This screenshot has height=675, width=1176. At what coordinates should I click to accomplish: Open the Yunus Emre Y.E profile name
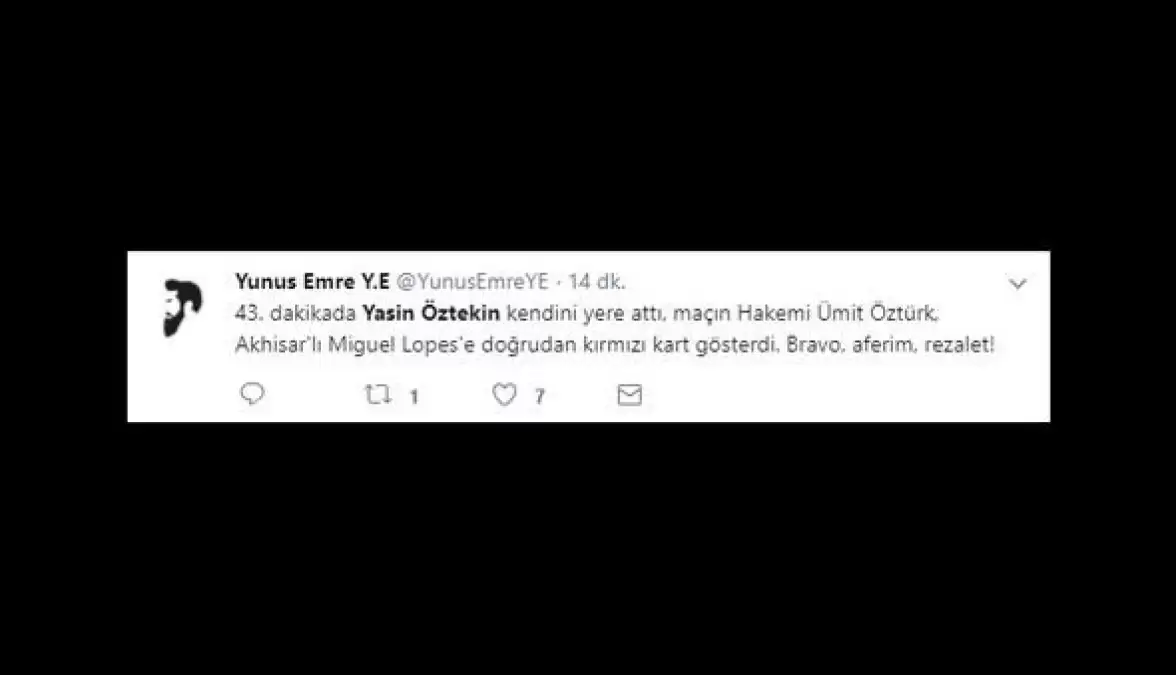click(x=312, y=281)
